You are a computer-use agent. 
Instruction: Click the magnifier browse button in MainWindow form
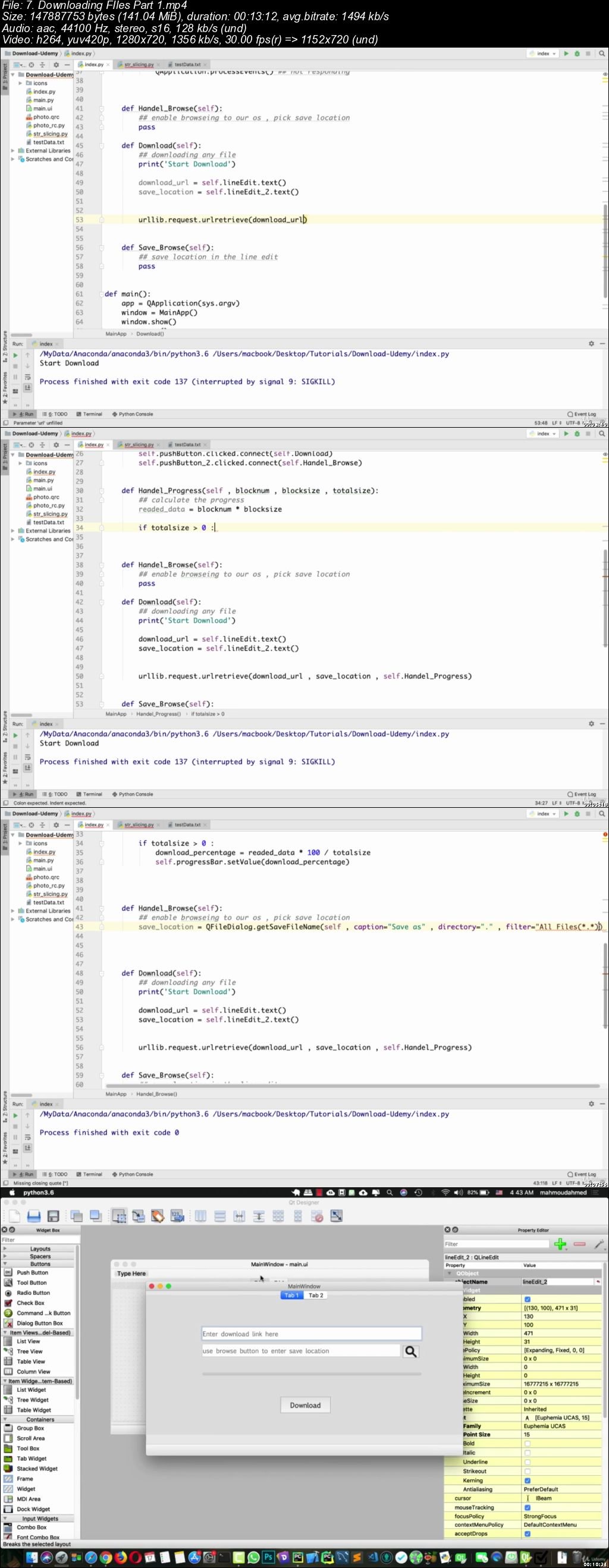(412, 1352)
